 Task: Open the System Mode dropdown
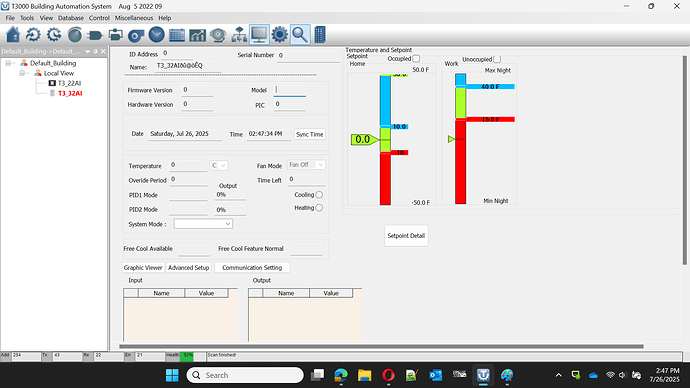(203, 224)
